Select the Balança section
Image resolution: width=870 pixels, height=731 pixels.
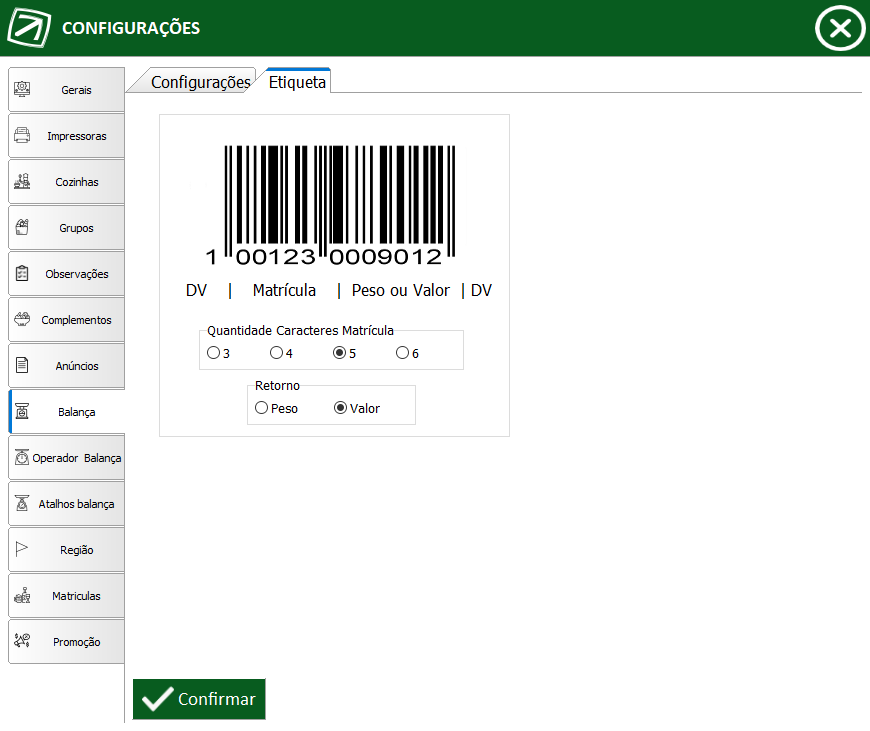[x=67, y=412]
